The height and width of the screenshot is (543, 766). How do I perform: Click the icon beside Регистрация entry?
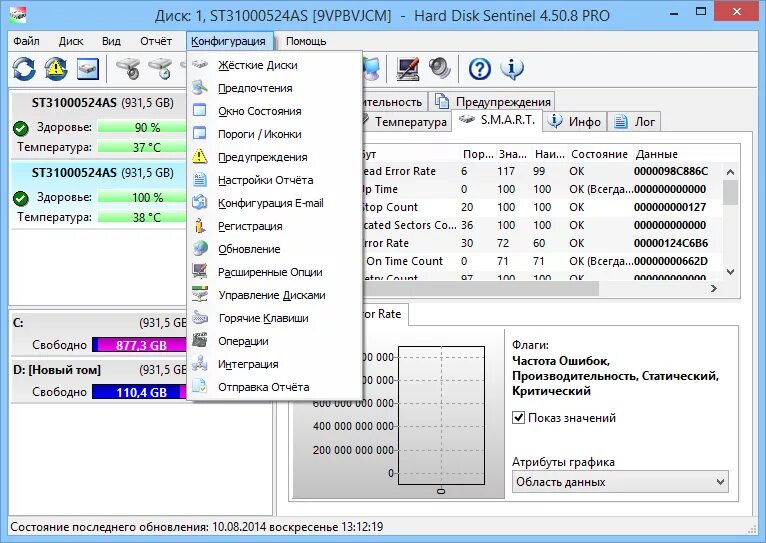tap(199, 226)
